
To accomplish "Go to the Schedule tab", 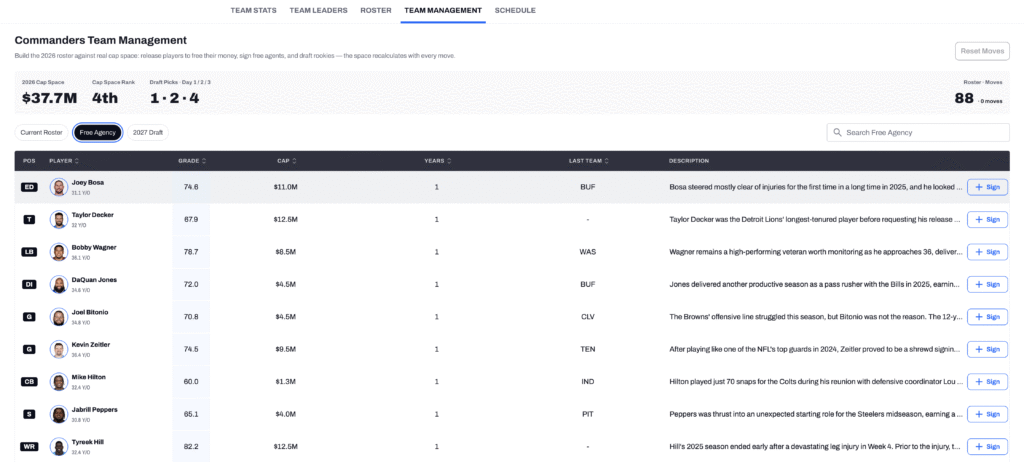I will [x=515, y=10].
